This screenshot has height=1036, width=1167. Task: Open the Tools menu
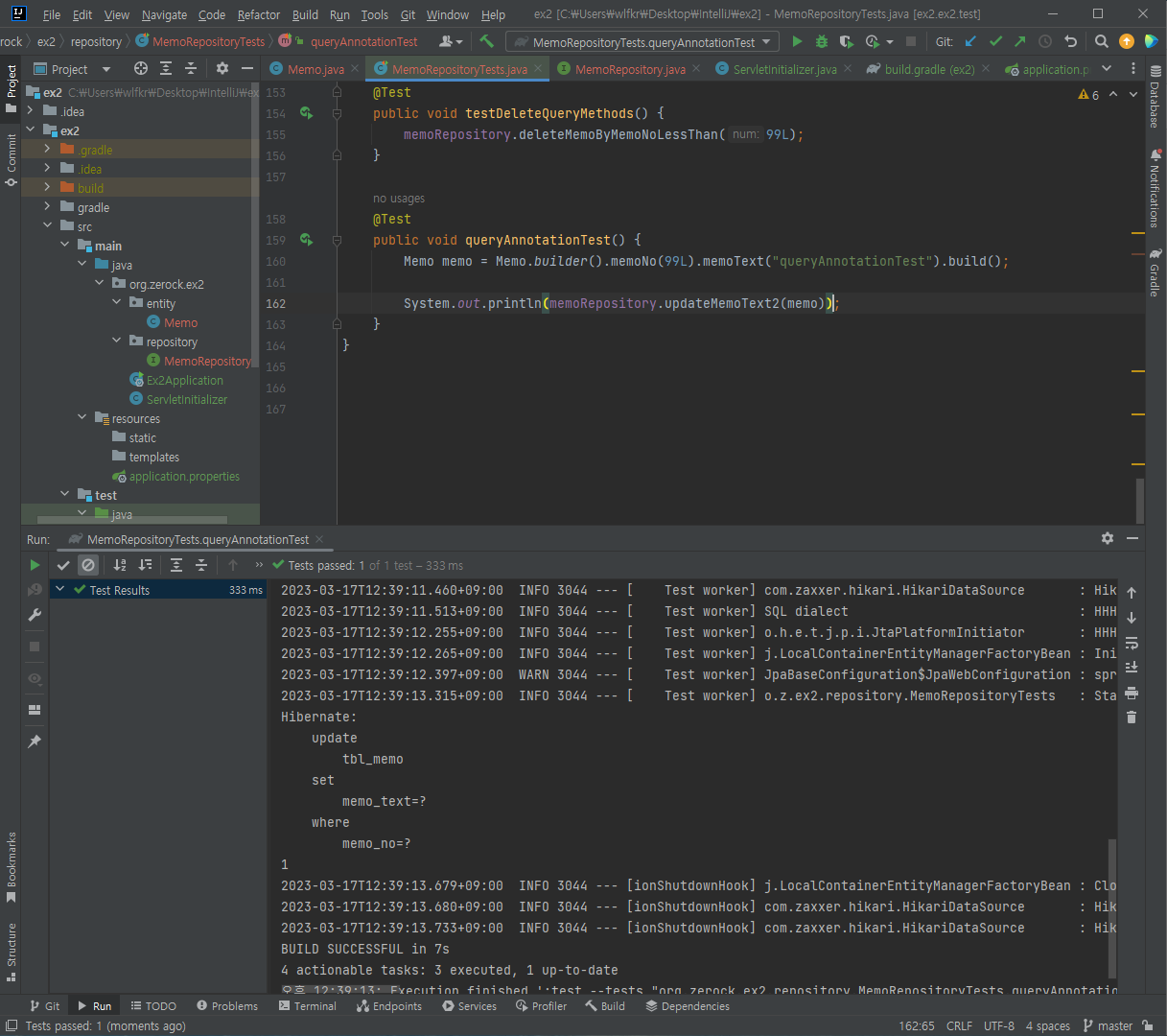[375, 14]
